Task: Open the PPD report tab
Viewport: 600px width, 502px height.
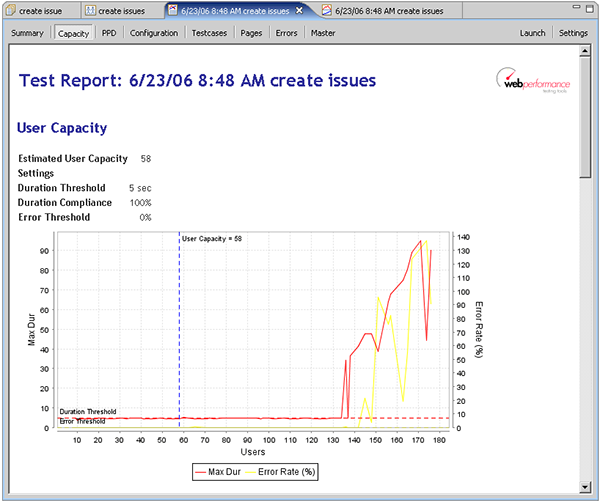Action: (109, 33)
